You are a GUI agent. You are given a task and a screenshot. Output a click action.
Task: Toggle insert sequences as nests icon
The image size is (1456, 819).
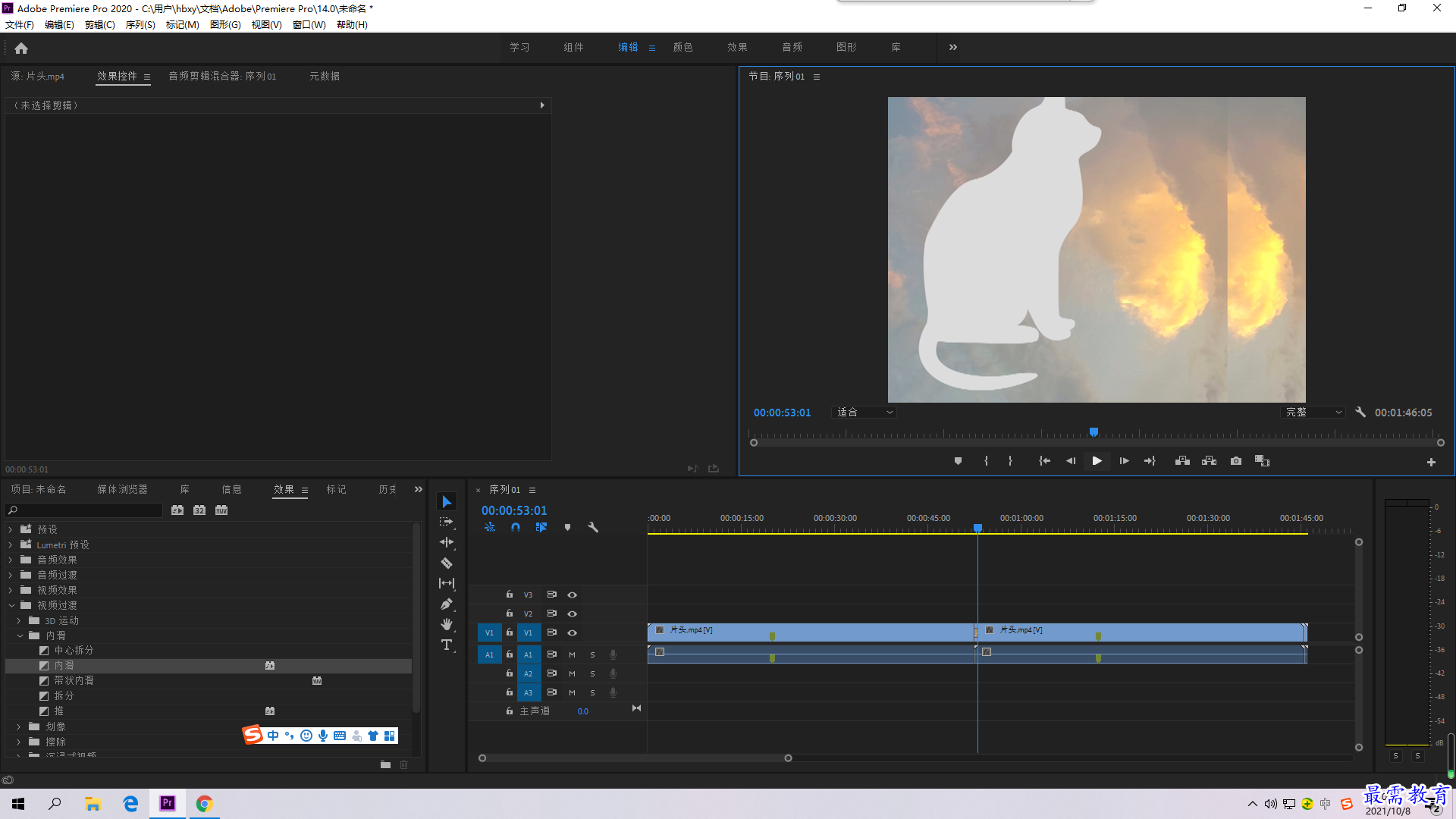(490, 527)
